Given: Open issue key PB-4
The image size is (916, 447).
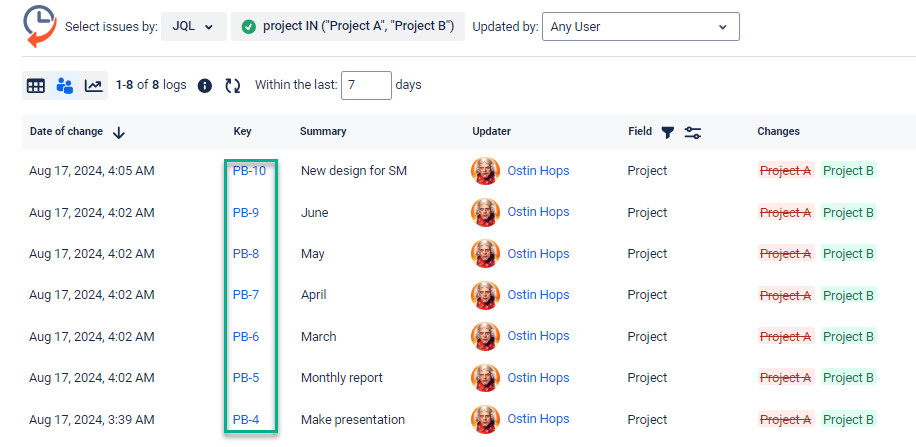Looking at the screenshot, I should point(246,420).
